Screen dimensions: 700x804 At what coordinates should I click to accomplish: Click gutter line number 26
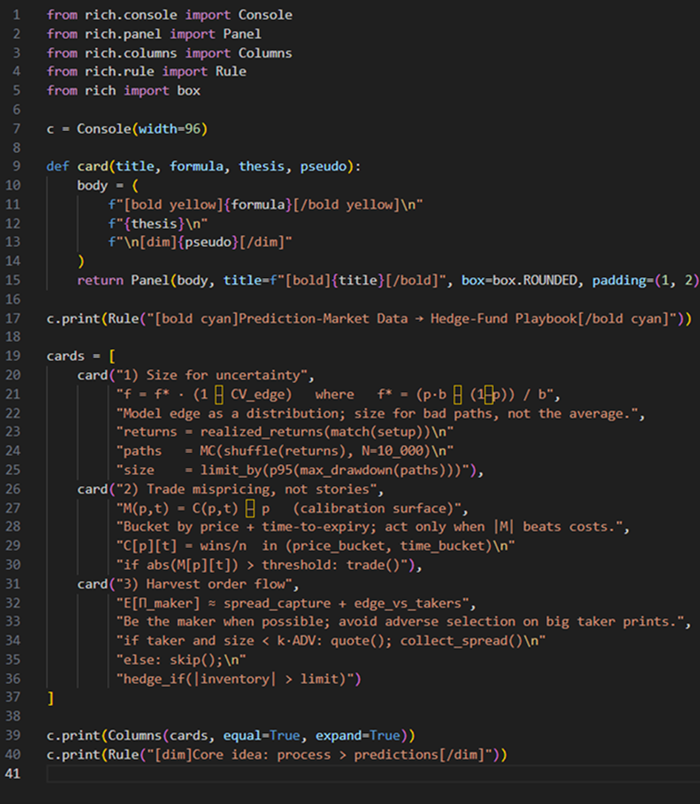pyautogui.click(x=13, y=489)
